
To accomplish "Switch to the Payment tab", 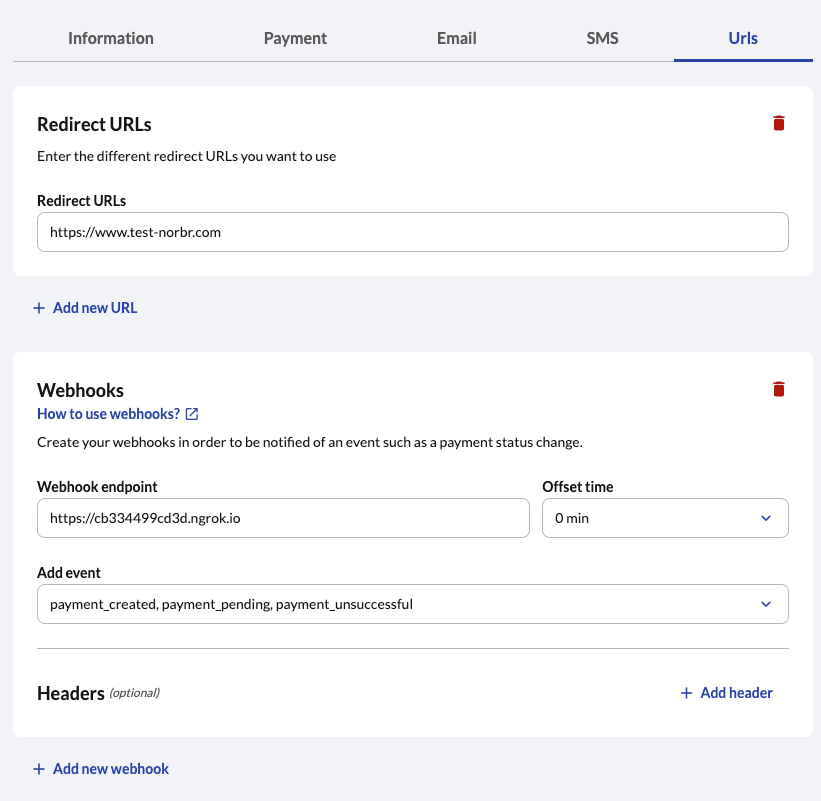I will pyautogui.click(x=295, y=38).
